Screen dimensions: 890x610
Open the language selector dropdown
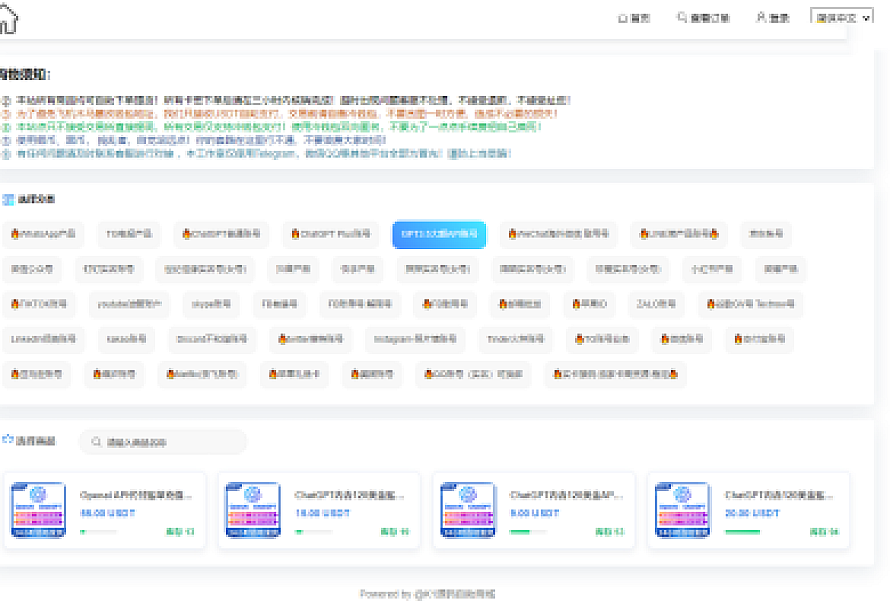click(x=836, y=18)
